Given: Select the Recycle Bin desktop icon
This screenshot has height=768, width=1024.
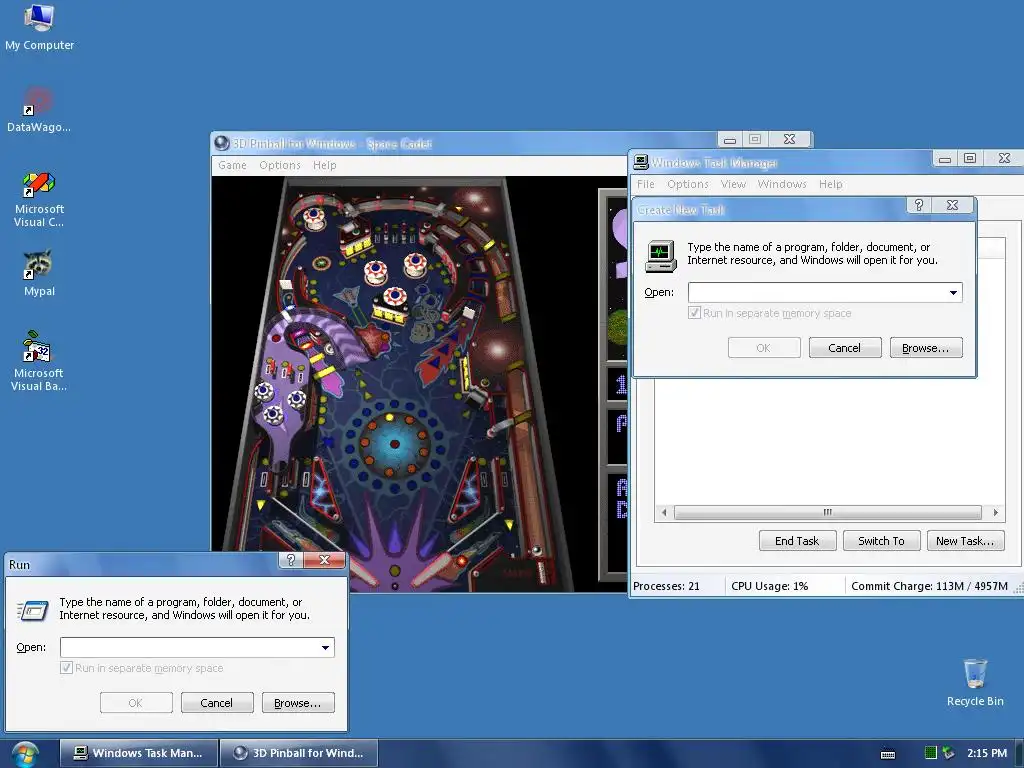Looking at the screenshot, I should click(x=975, y=682).
